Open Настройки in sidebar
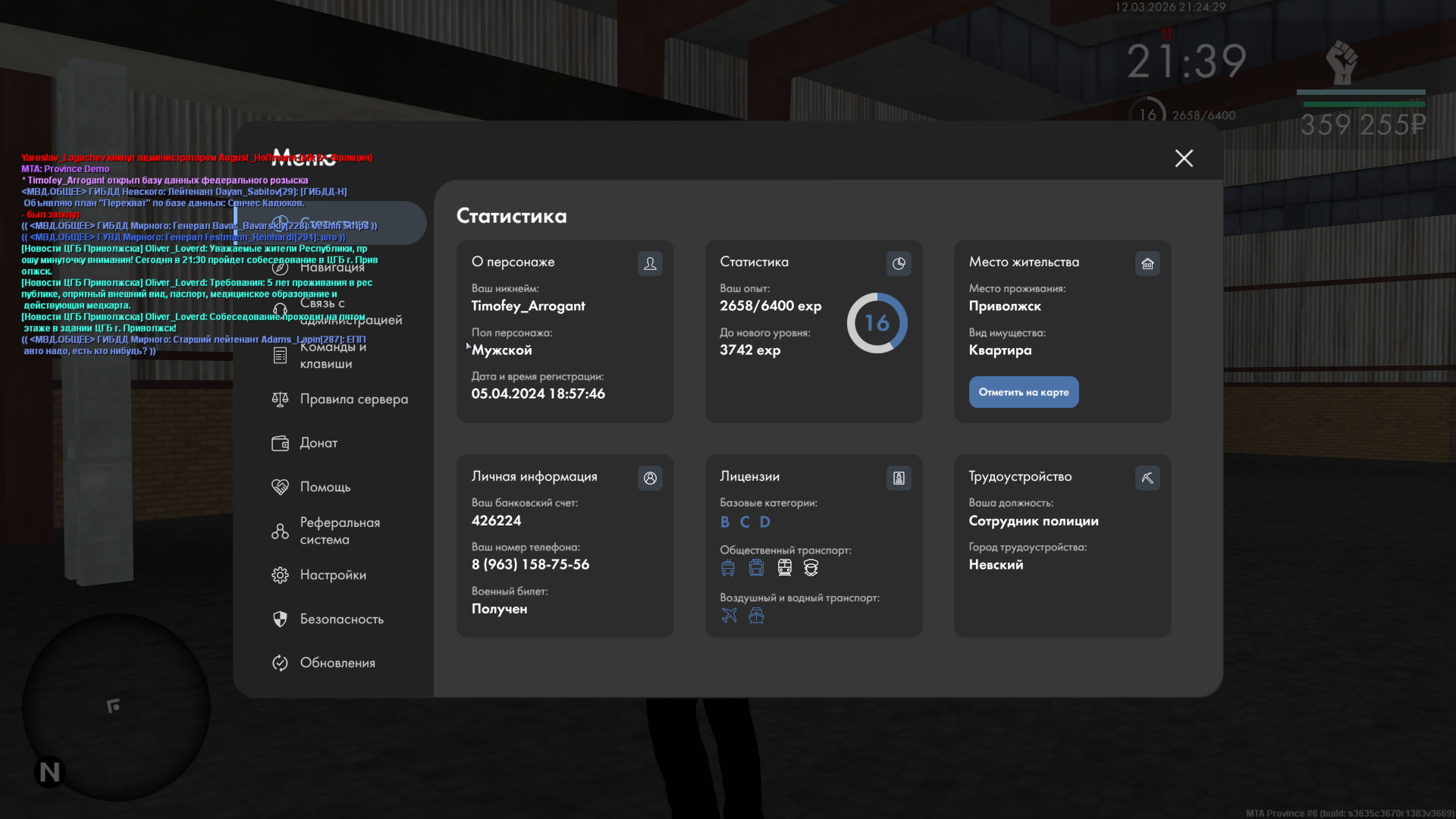The width and height of the screenshot is (1456, 819). pos(332,575)
